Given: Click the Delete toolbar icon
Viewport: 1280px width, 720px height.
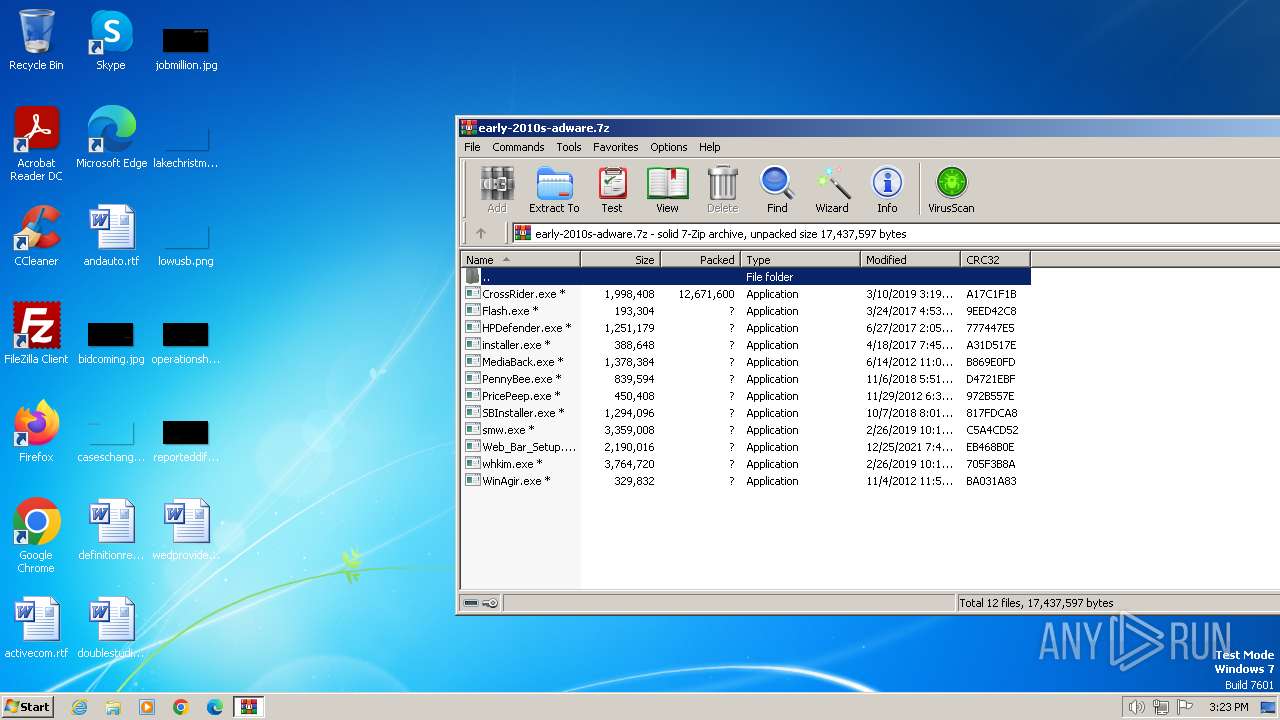Looking at the screenshot, I should 722,190.
